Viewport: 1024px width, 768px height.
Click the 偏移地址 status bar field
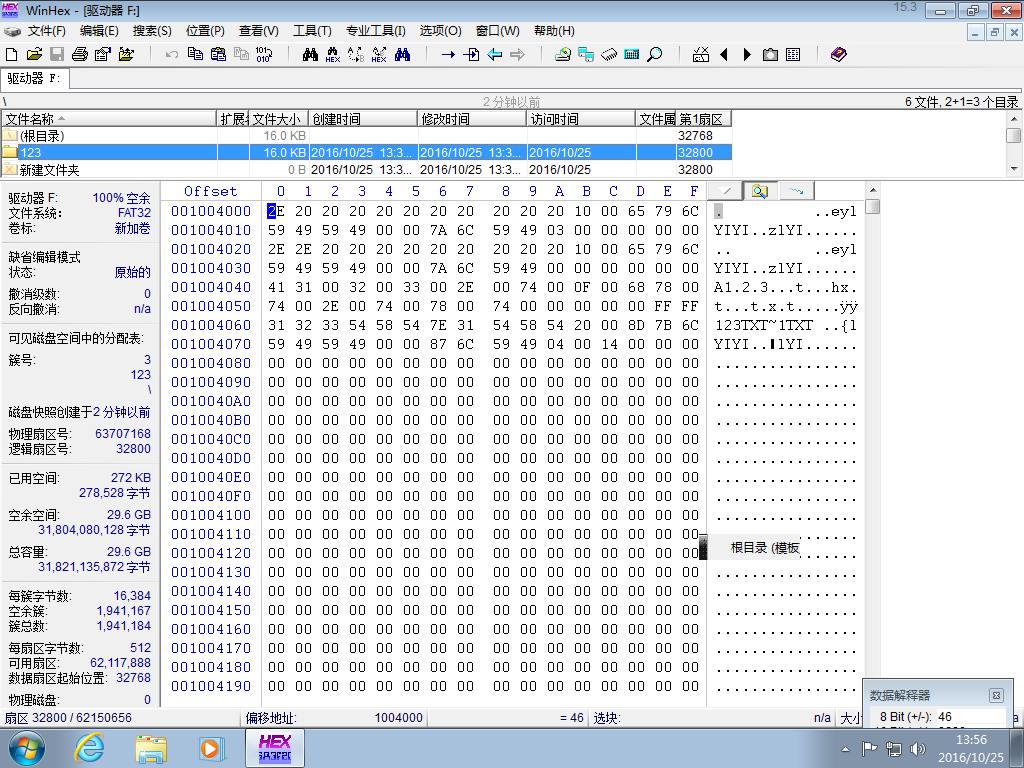click(334, 718)
